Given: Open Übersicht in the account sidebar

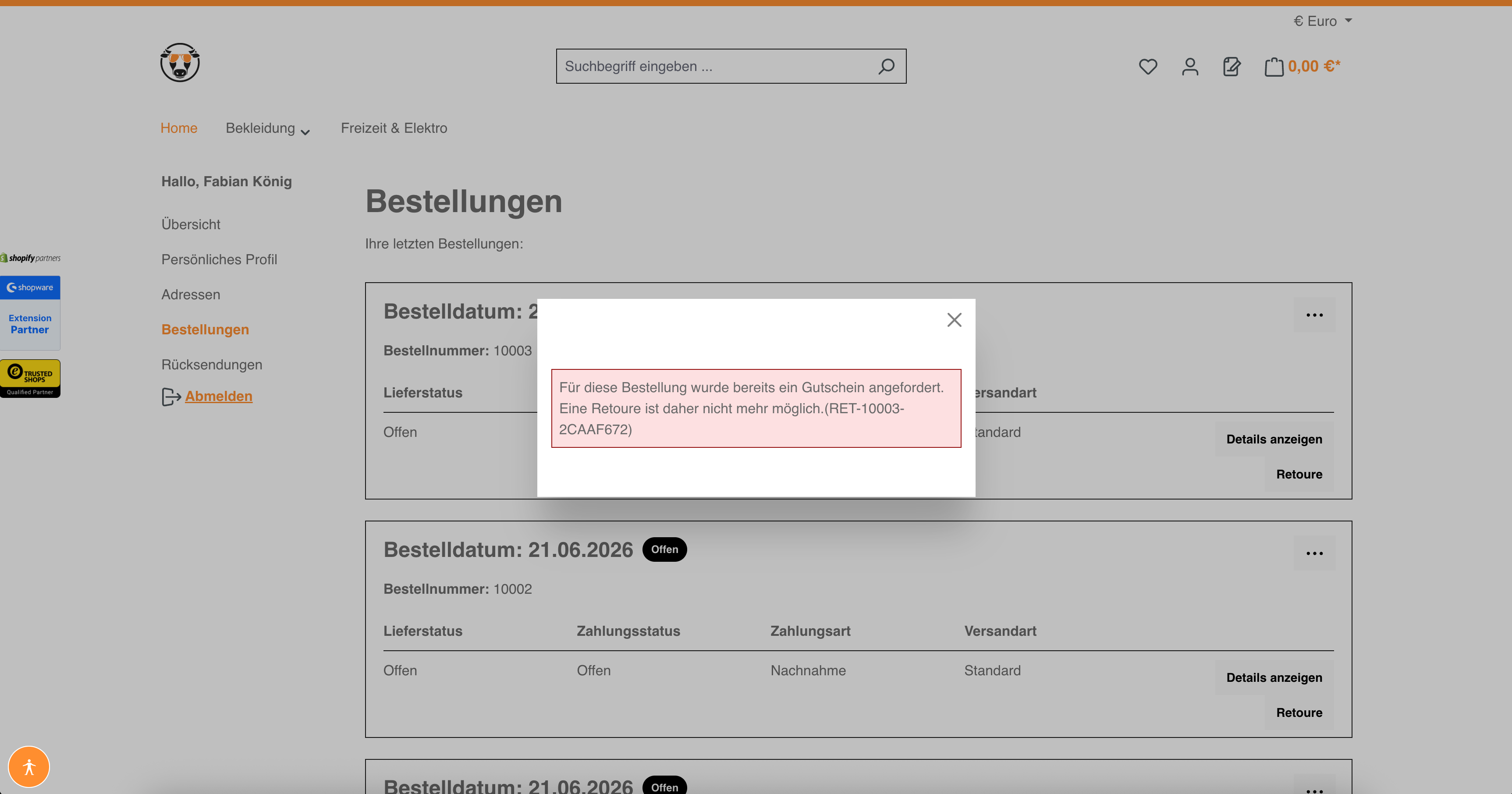Looking at the screenshot, I should coord(191,224).
